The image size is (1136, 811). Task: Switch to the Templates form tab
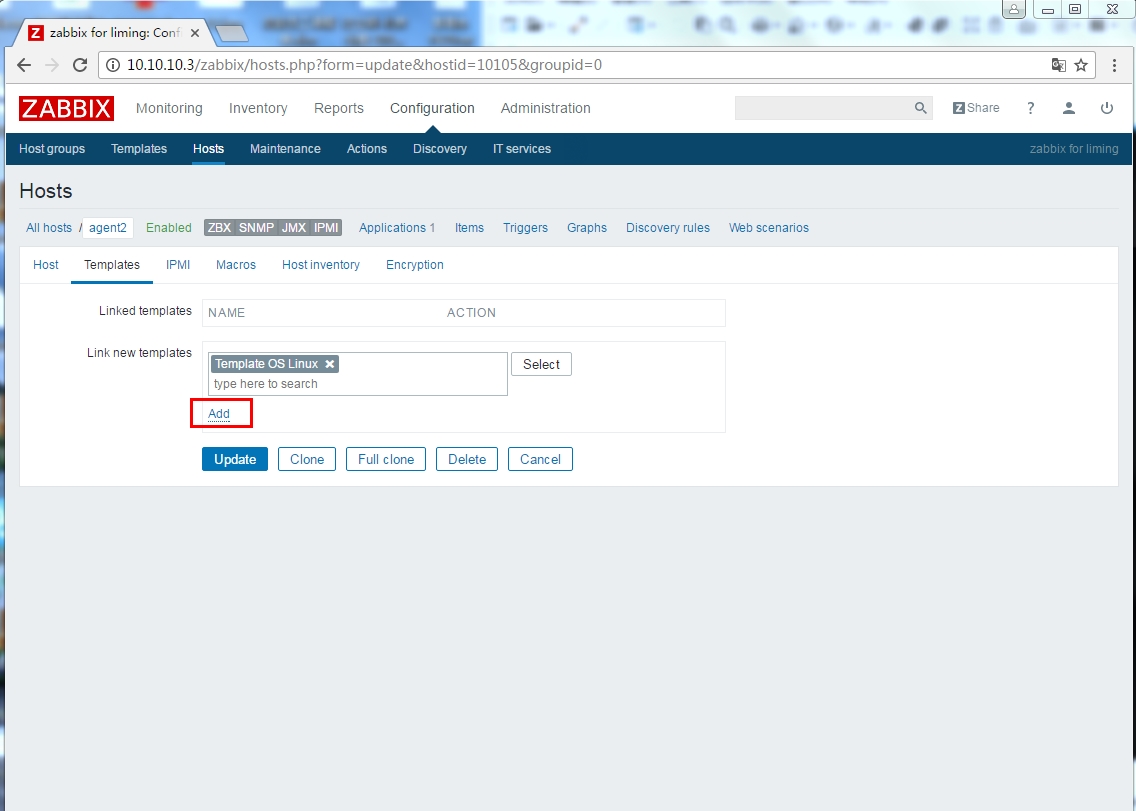click(x=112, y=265)
